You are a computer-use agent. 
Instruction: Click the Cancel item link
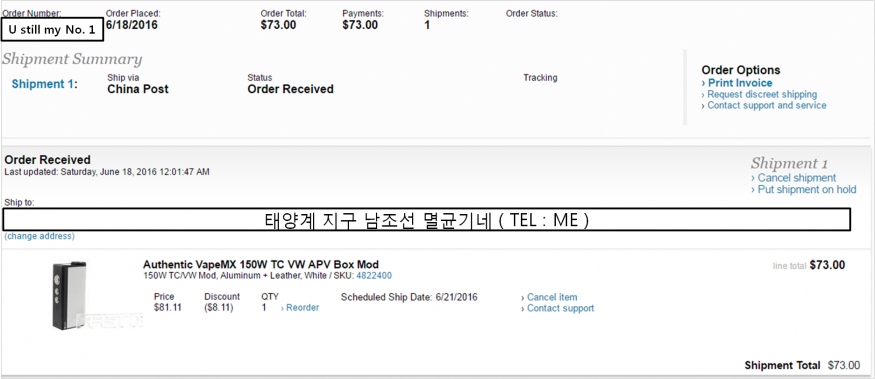[549, 298]
